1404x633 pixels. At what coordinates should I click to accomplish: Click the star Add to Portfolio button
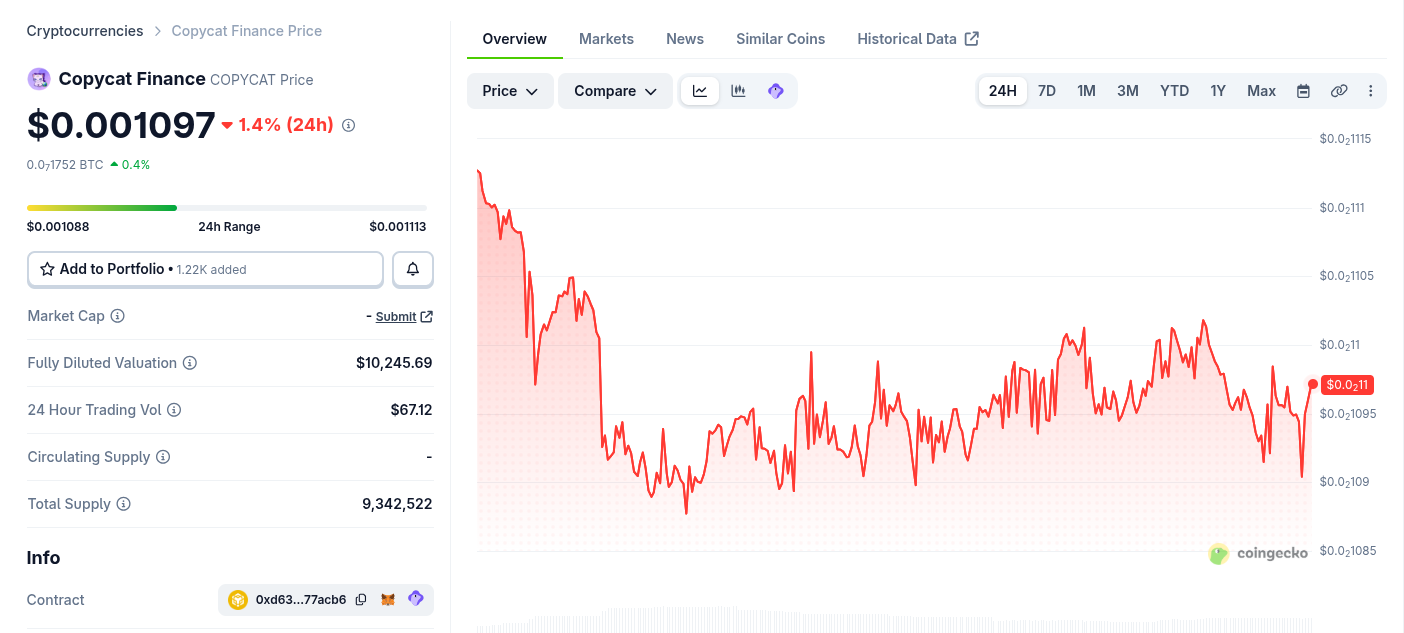(x=205, y=269)
